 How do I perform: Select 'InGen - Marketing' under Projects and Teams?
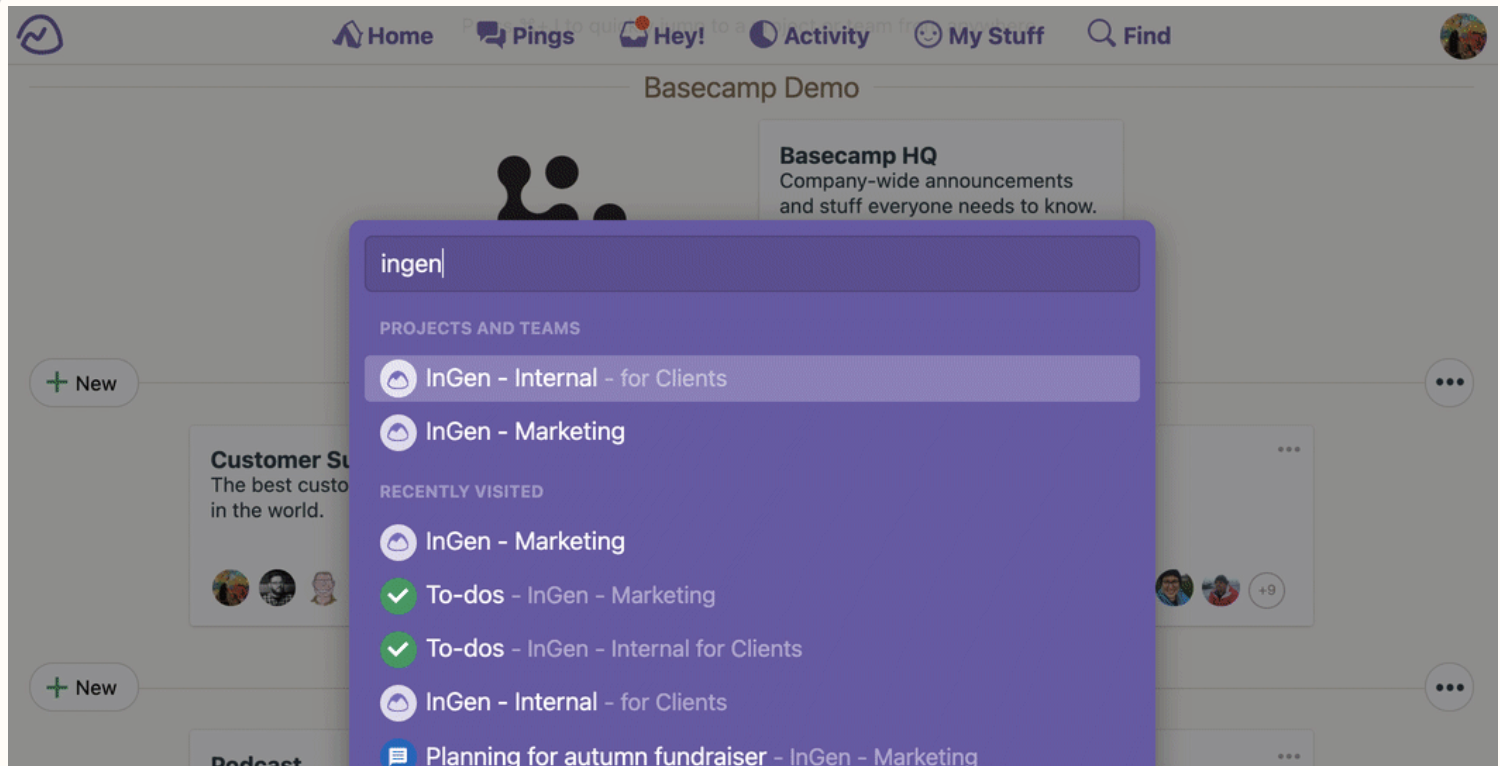coord(752,432)
